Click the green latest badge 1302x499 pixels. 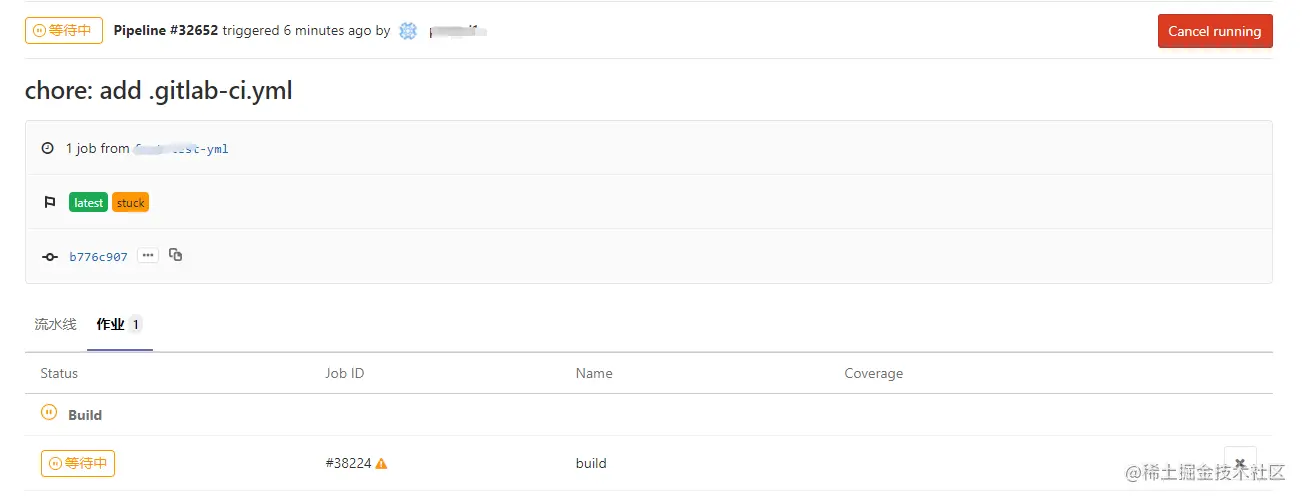coord(88,203)
